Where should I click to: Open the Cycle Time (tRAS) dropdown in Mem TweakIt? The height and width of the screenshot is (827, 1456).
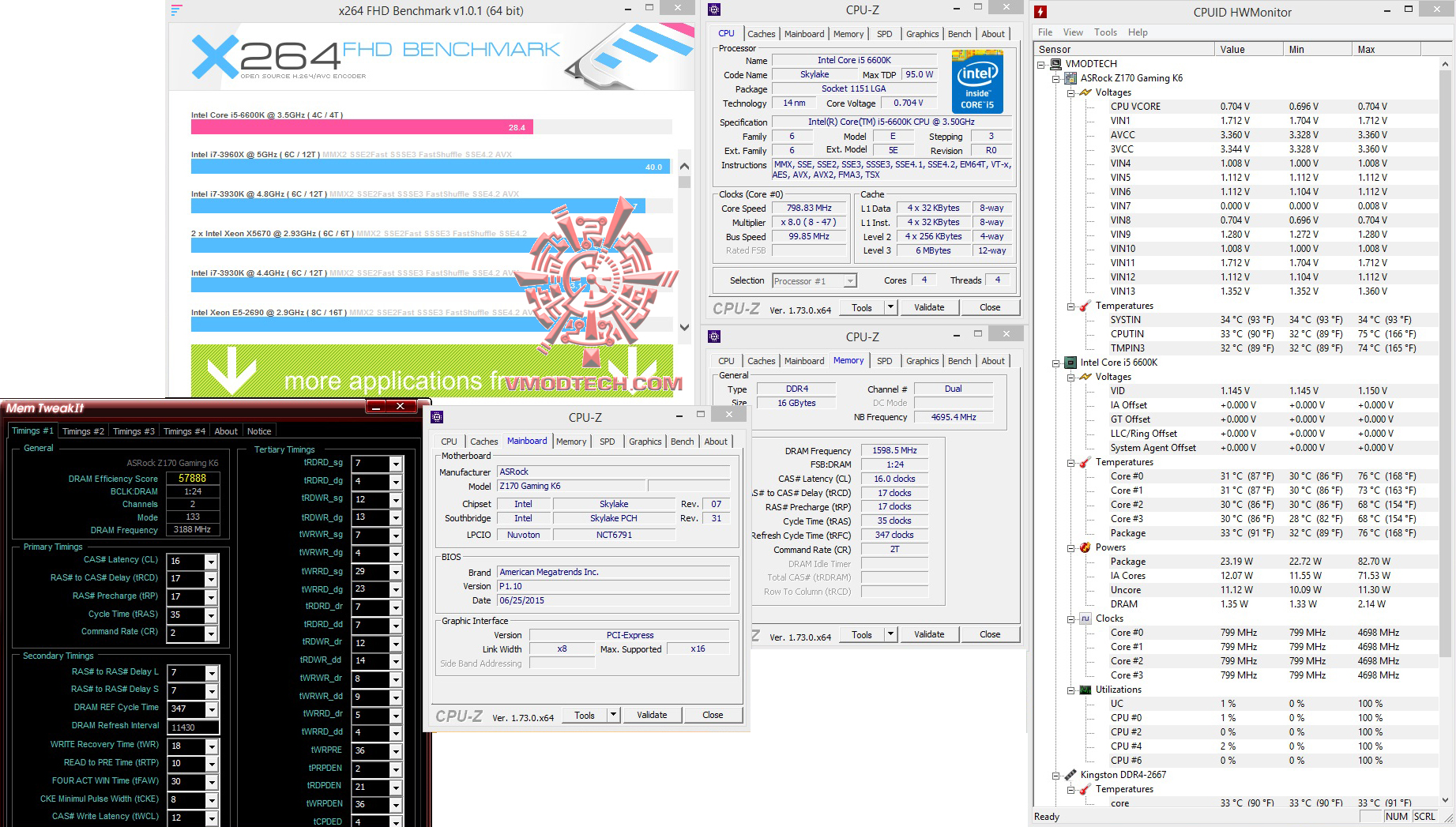point(211,615)
